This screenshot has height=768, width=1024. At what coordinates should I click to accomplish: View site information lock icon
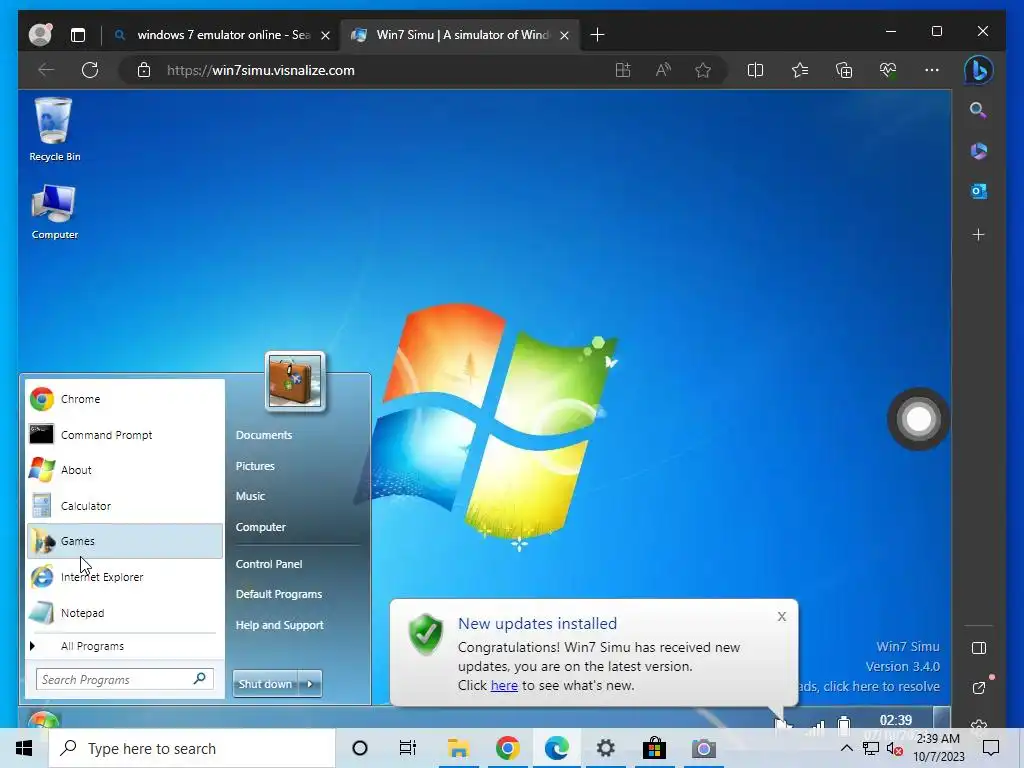click(144, 70)
